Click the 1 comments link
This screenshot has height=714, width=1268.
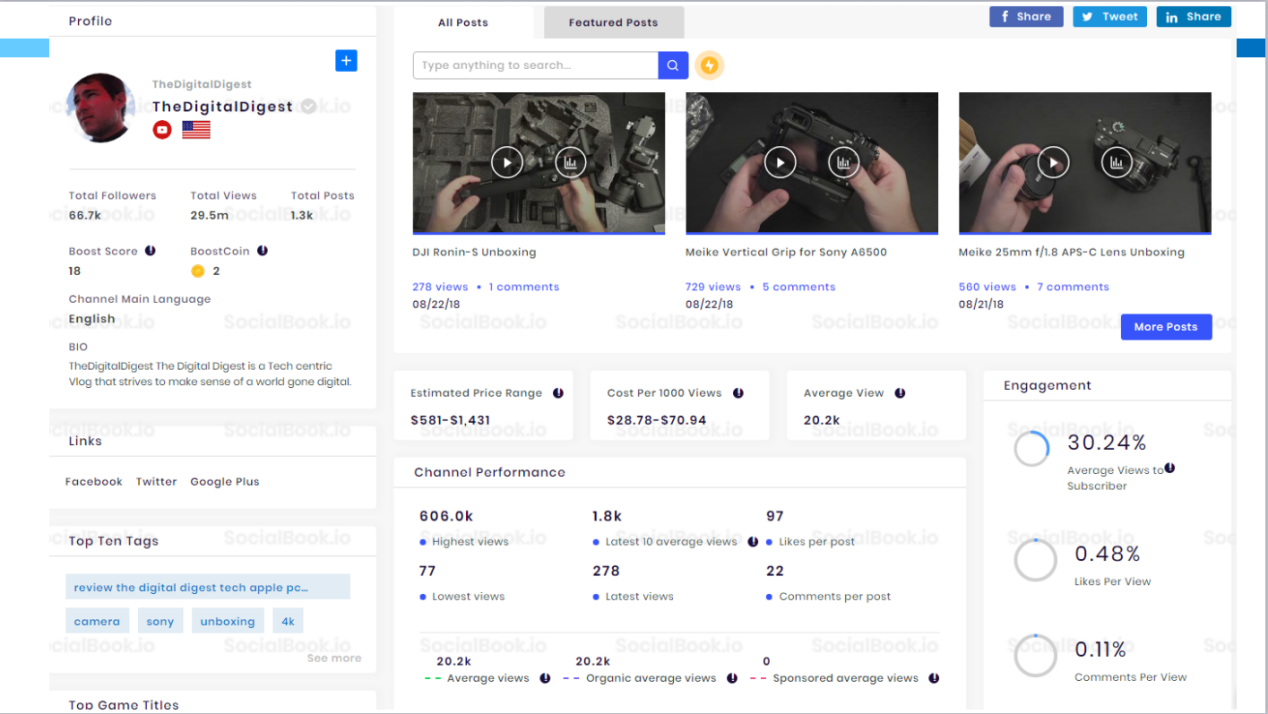tap(524, 287)
